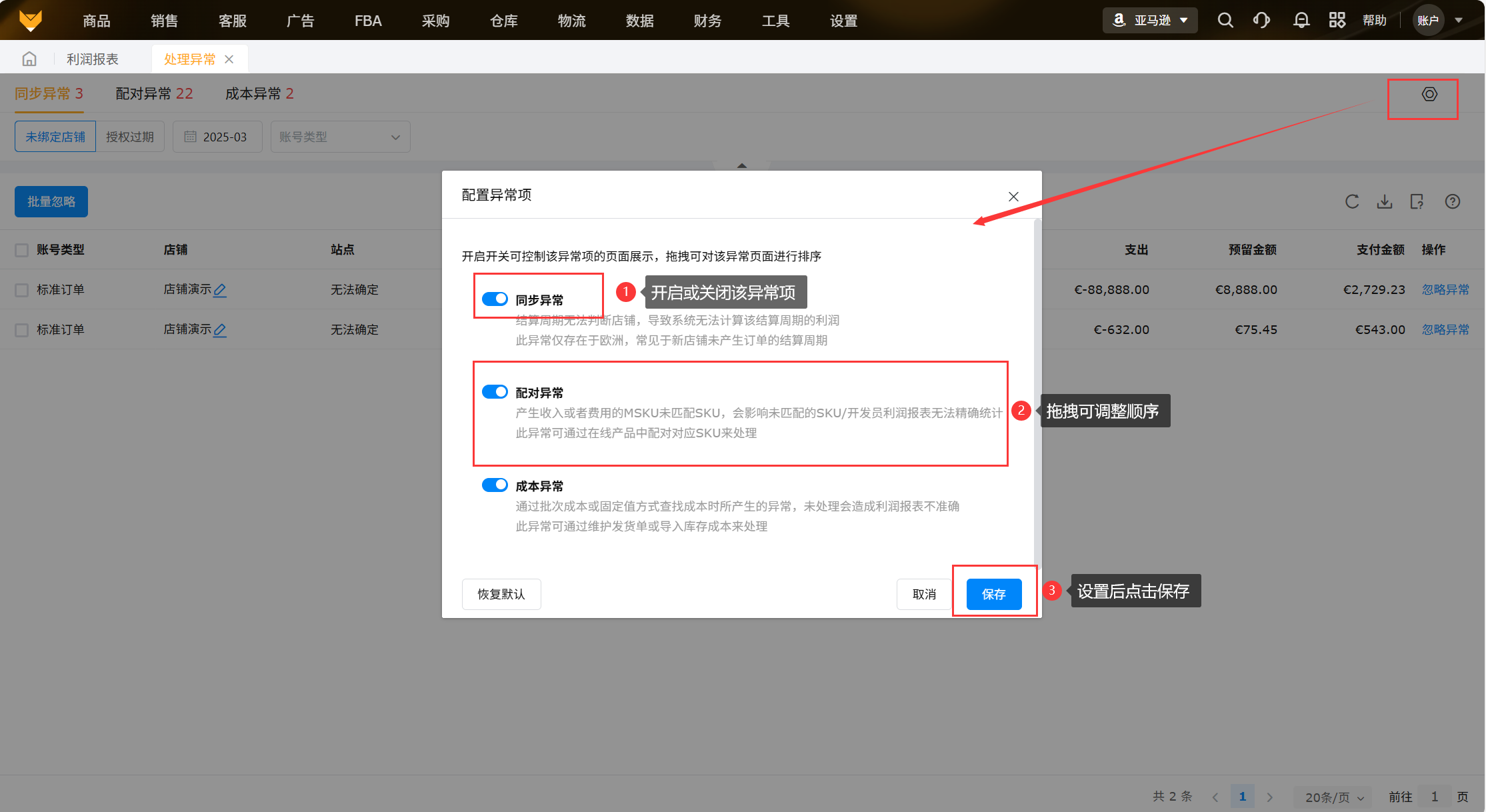1486x812 pixels.
Task: Click the notification bell icon
Action: (1301, 21)
